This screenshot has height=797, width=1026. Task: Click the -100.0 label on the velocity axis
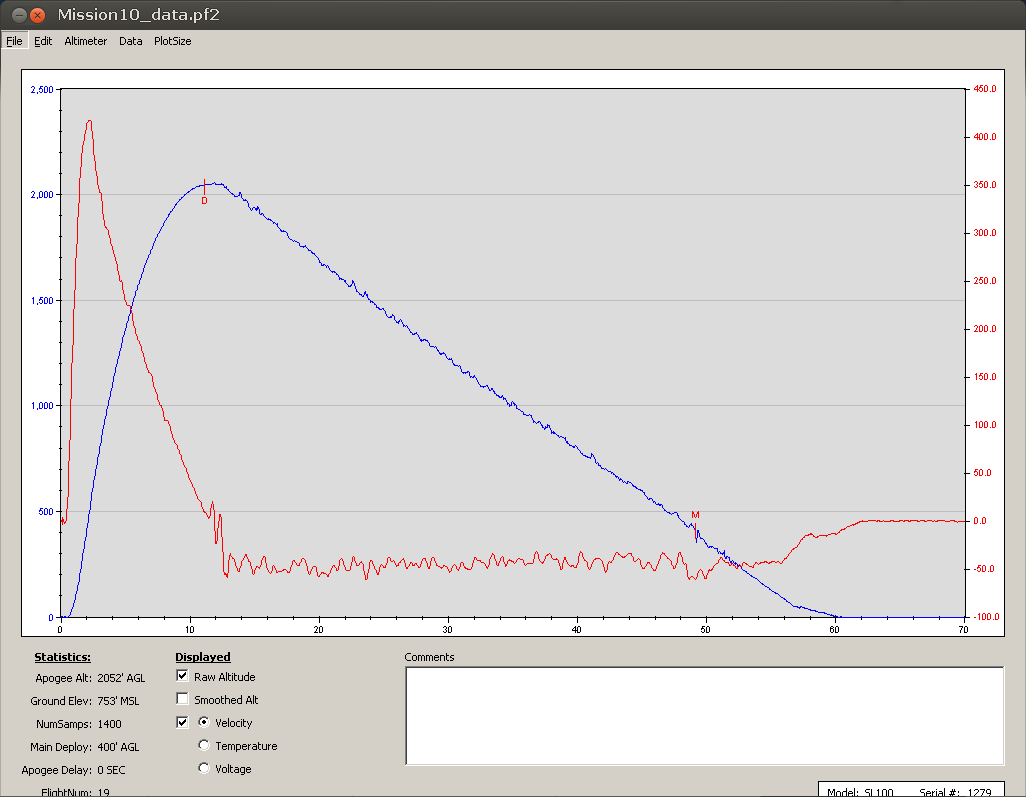985,616
